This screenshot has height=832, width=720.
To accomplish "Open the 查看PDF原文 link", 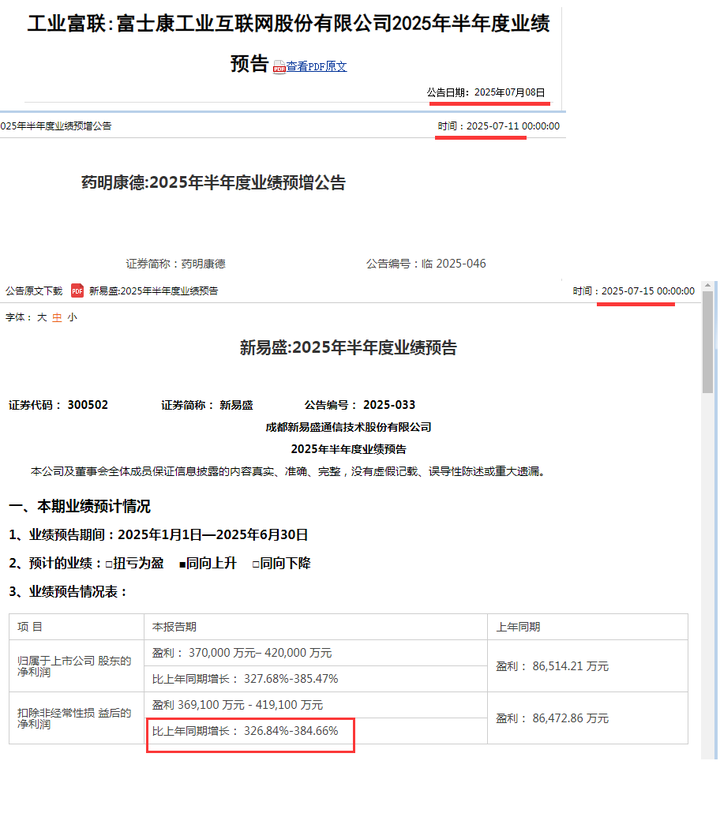I will pyautogui.click(x=317, y=66).
